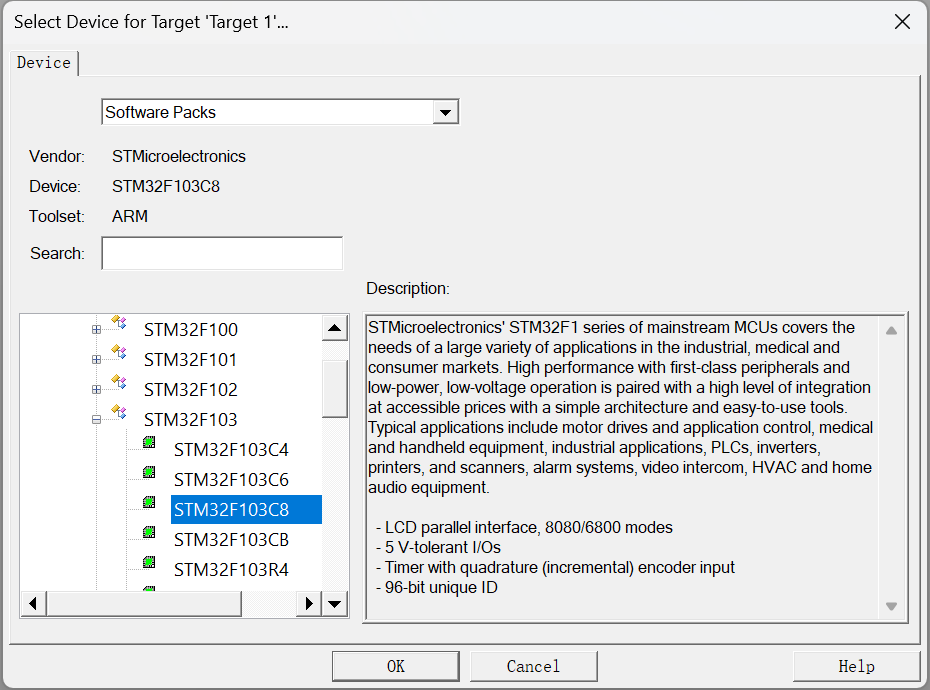Click the STM32F103 family icon
This screenshot has width=930, height=690.
119,412
